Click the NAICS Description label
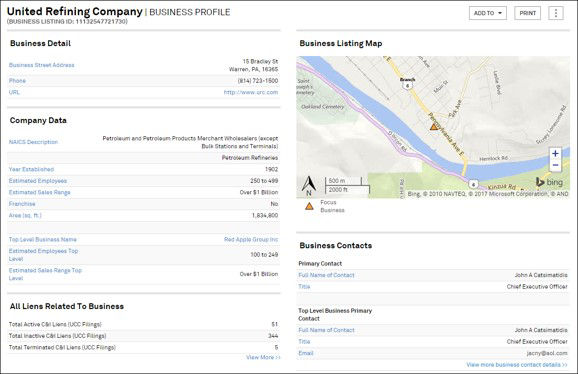The height and width of the screenshot is (374, 578). pyautogui.click(x=33, y=142)
